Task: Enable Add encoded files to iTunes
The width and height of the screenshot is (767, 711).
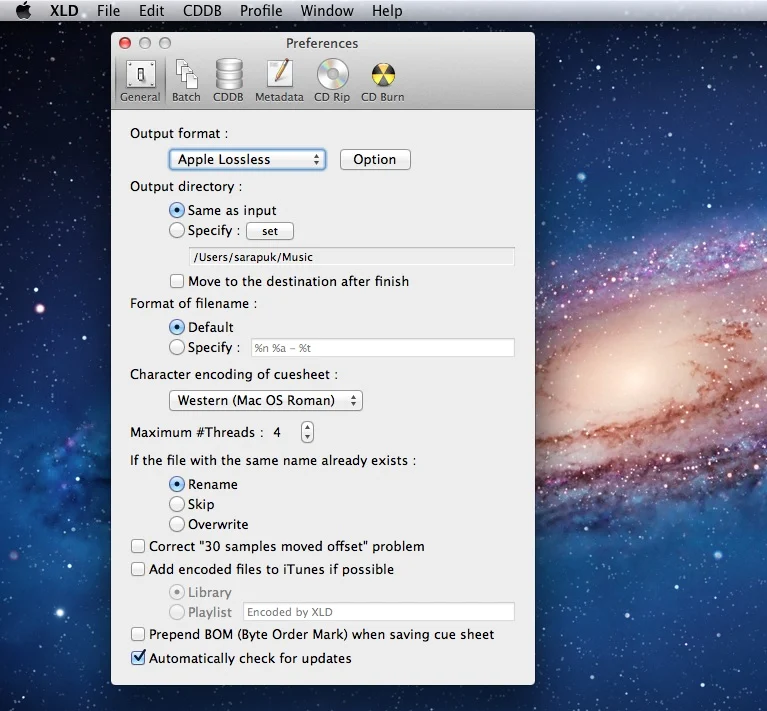Action: tap(138, 569)
